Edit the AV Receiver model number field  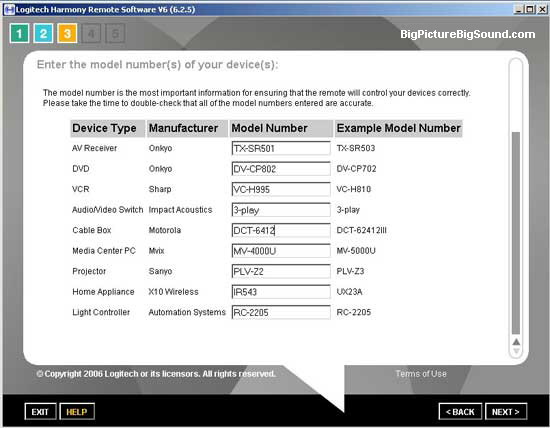[281, 148]
